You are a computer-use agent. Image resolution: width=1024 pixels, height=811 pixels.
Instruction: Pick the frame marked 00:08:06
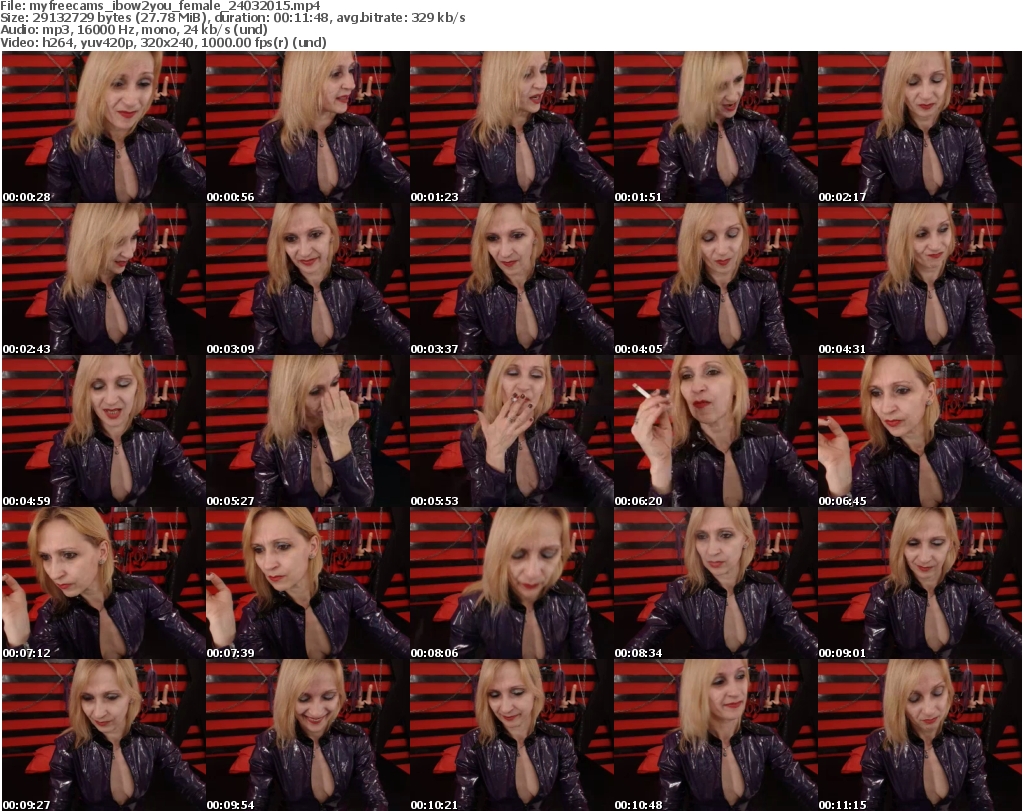(511, 583)
